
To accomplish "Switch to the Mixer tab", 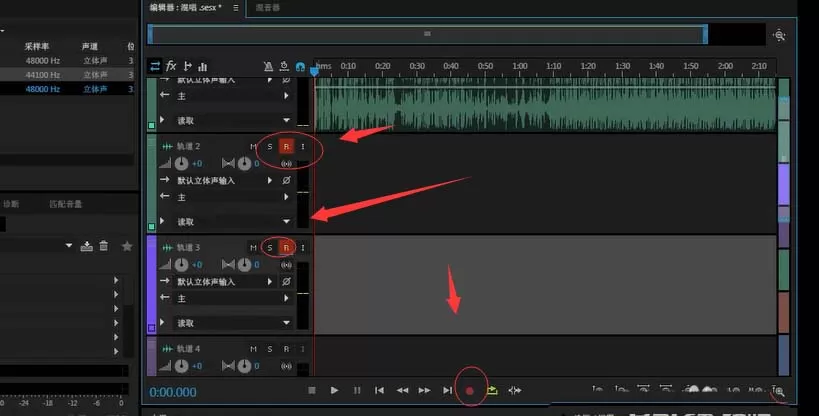I will pyautogui.click(x=268, y=7).
